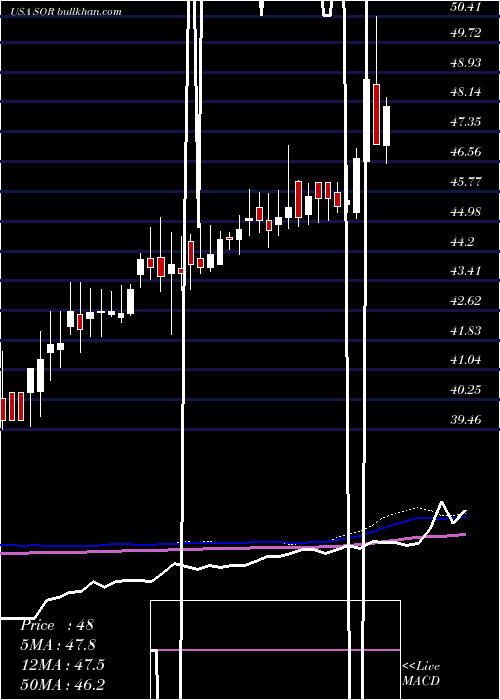
Task: Click the tall red candlestick near 48.14
Action: point(376,114)
